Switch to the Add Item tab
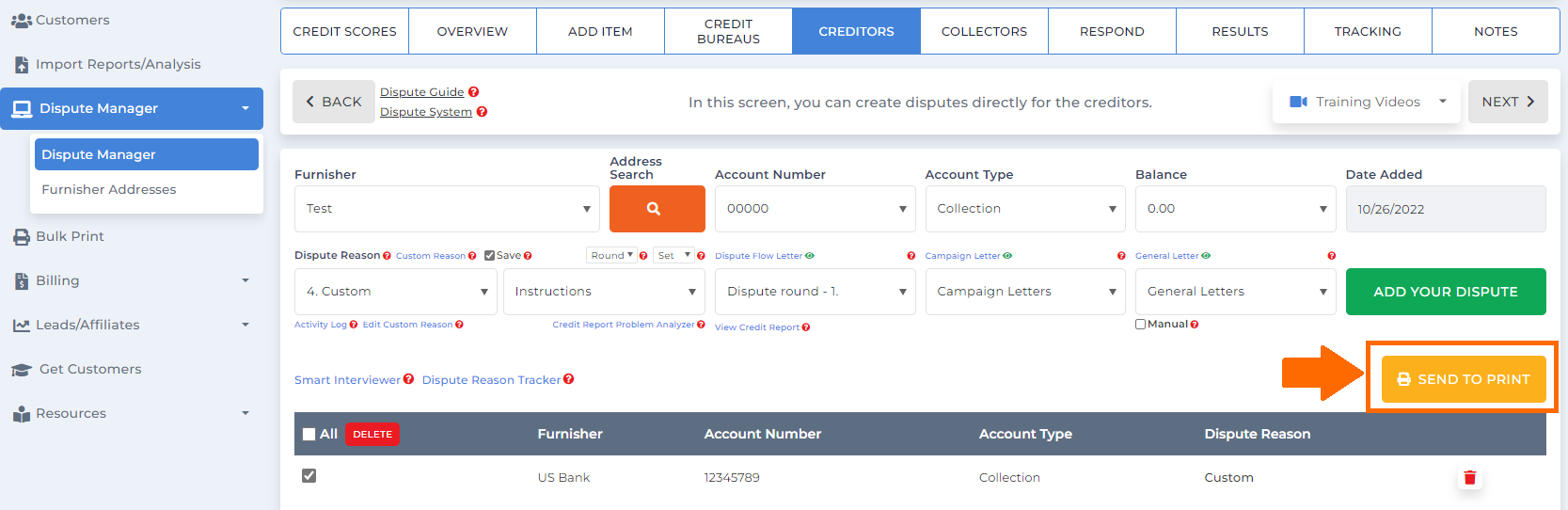1568x510 pixels. point(600,31)
